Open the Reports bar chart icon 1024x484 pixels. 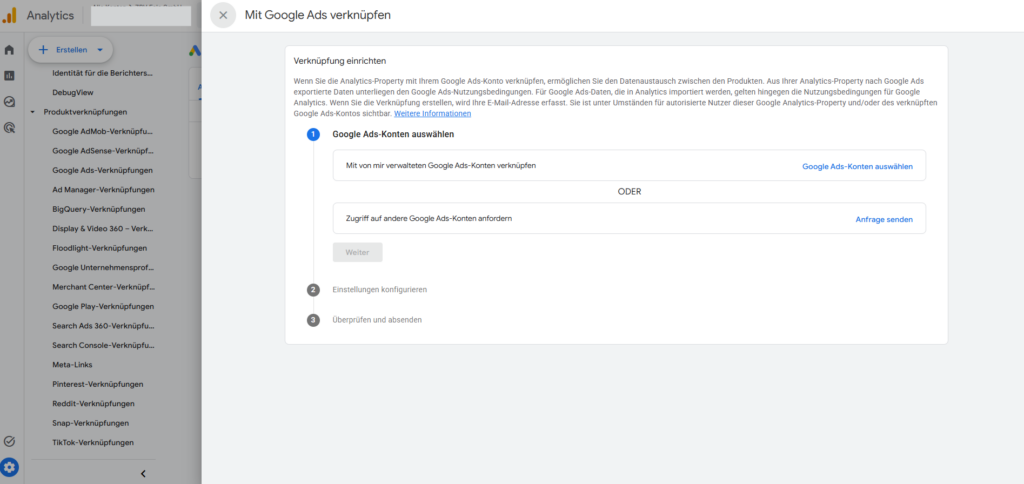tap(9, 76)
